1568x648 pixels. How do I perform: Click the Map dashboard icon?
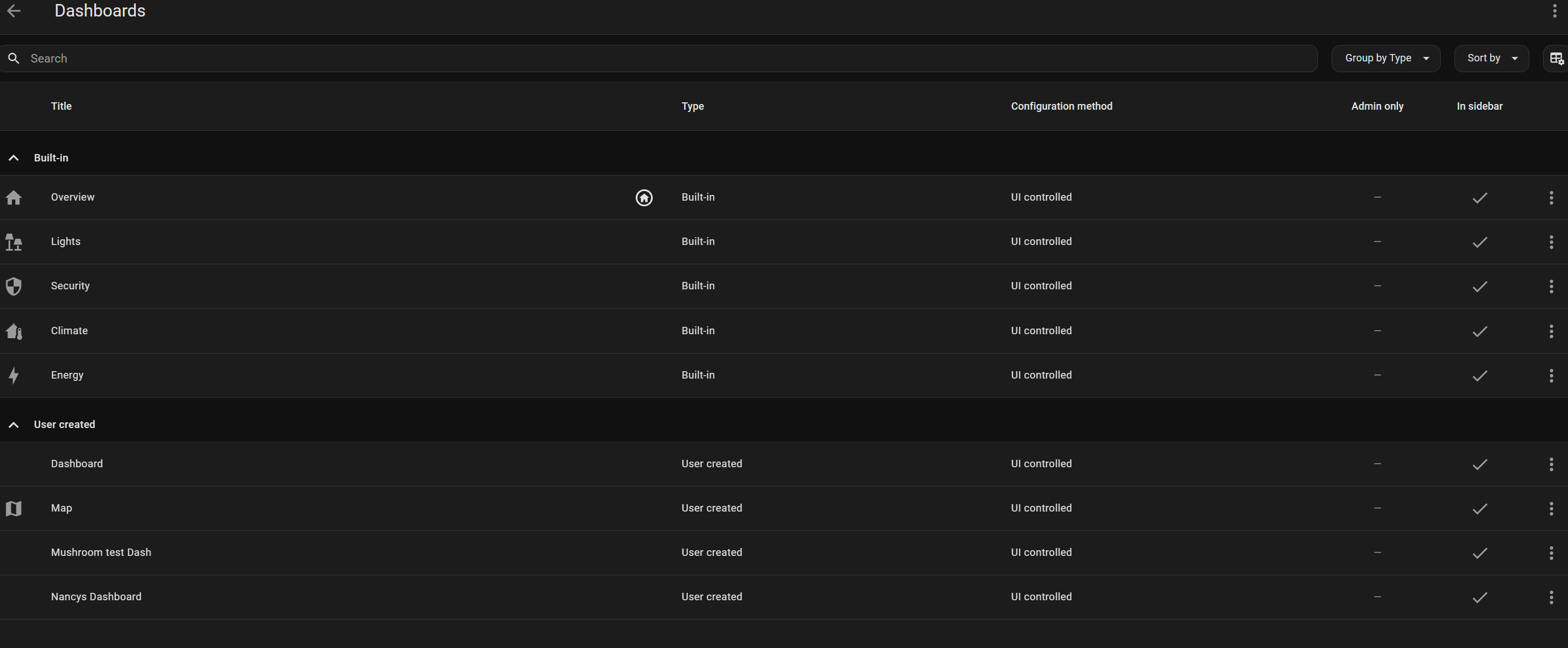[x=14, y=508]
